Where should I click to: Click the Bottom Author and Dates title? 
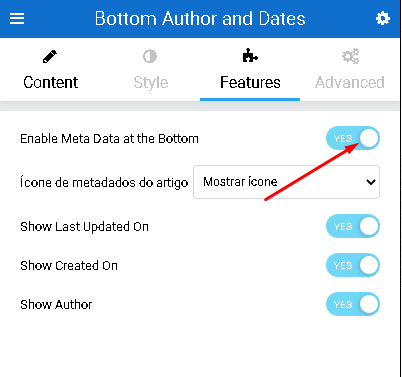click(x=200, y=18)
